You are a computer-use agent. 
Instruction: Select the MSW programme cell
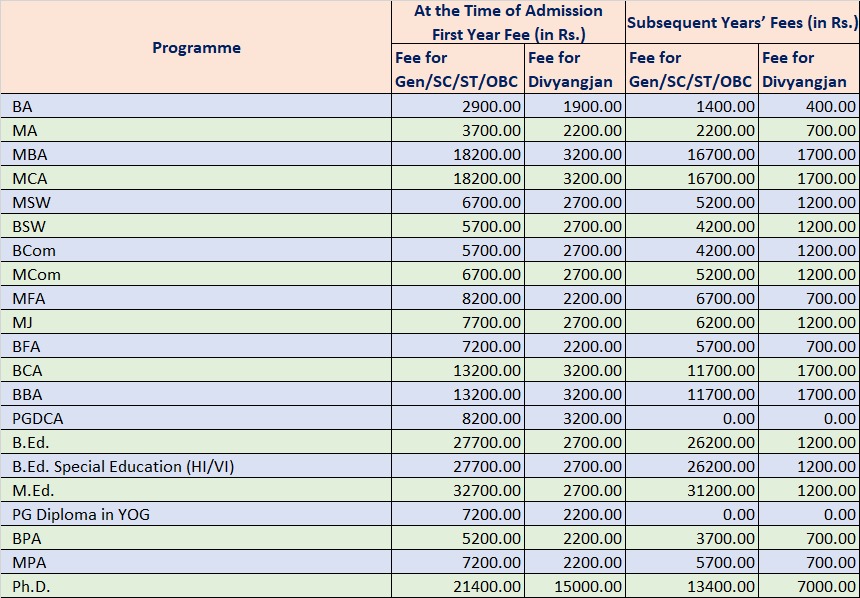pos(196,202)
